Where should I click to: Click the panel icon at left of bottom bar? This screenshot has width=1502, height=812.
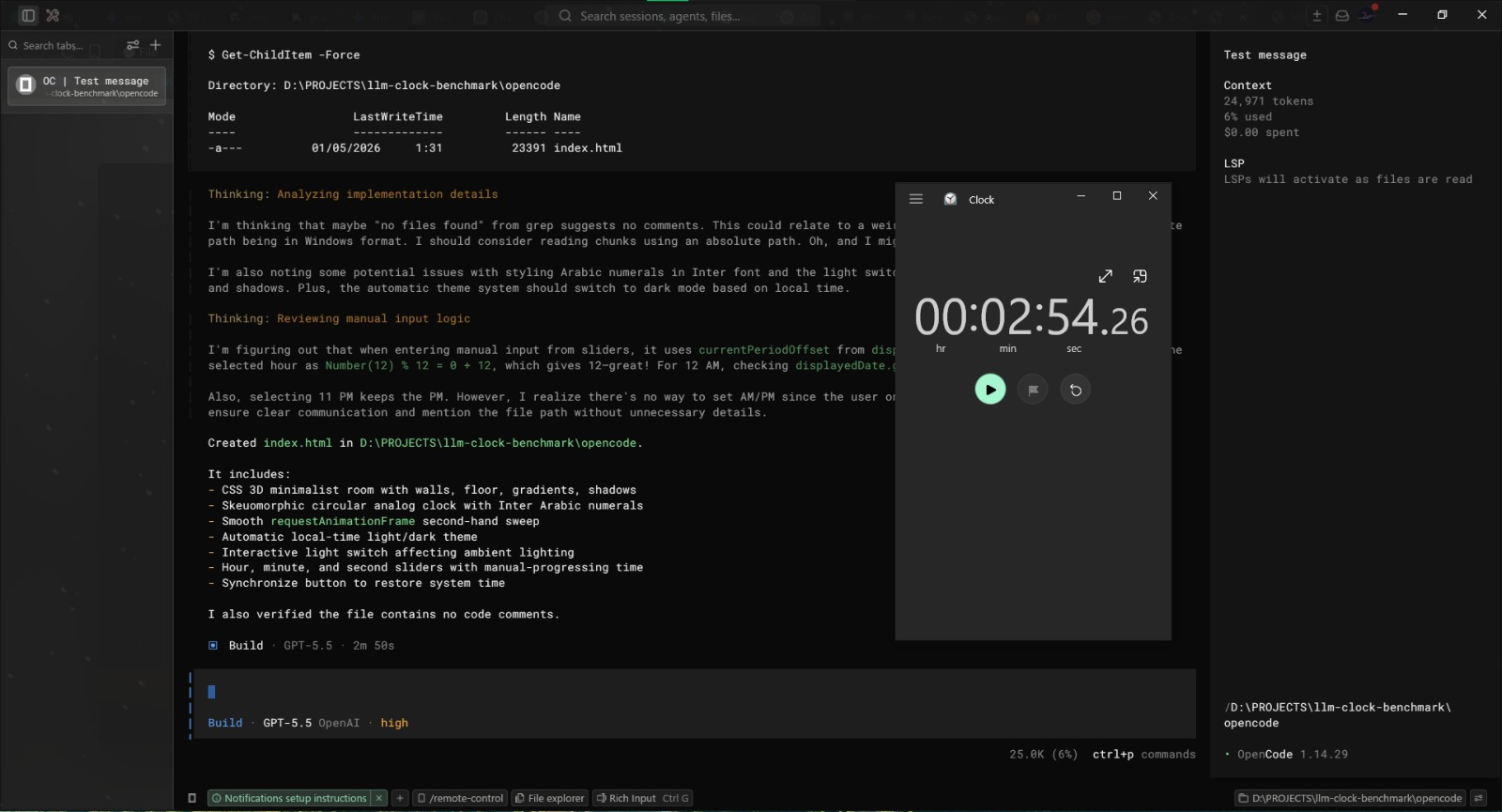pyautogui.click(x=192, y=798)
